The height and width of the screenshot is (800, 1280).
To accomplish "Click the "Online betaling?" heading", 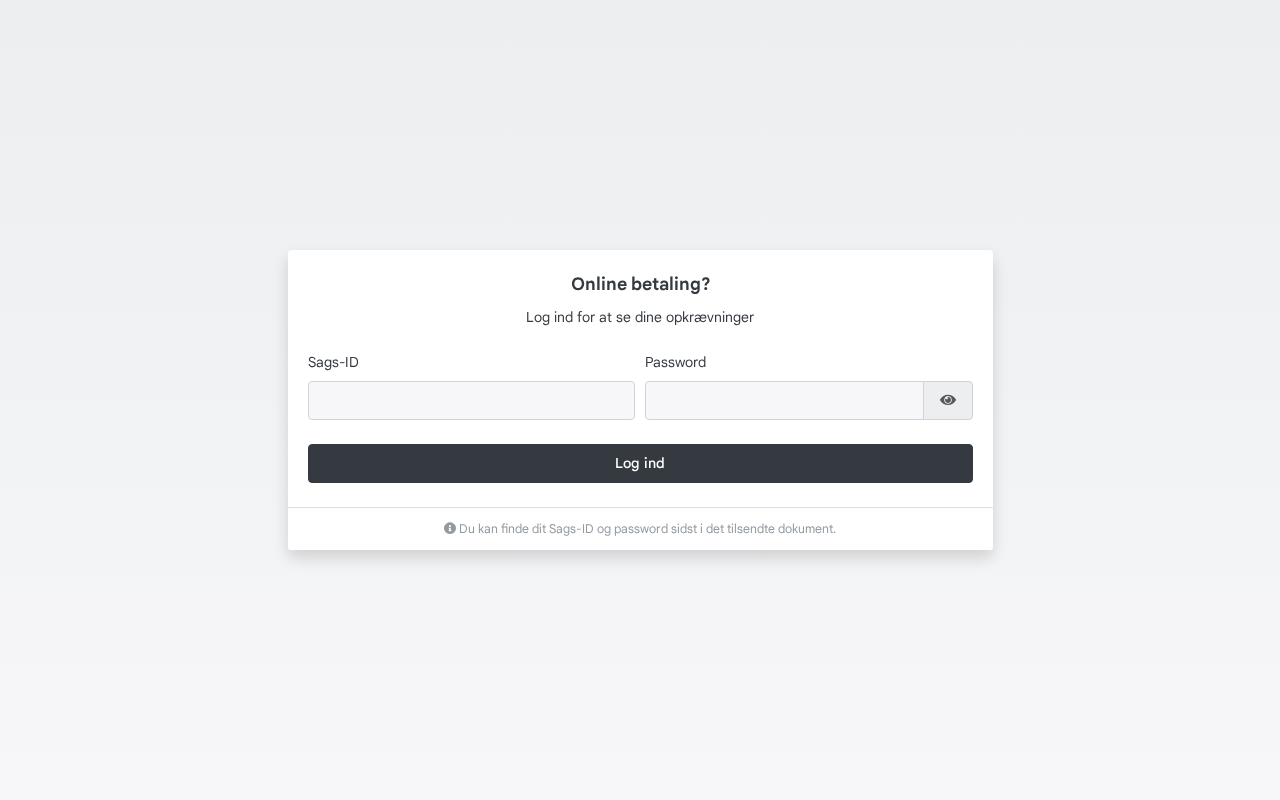I will point(640,284).
